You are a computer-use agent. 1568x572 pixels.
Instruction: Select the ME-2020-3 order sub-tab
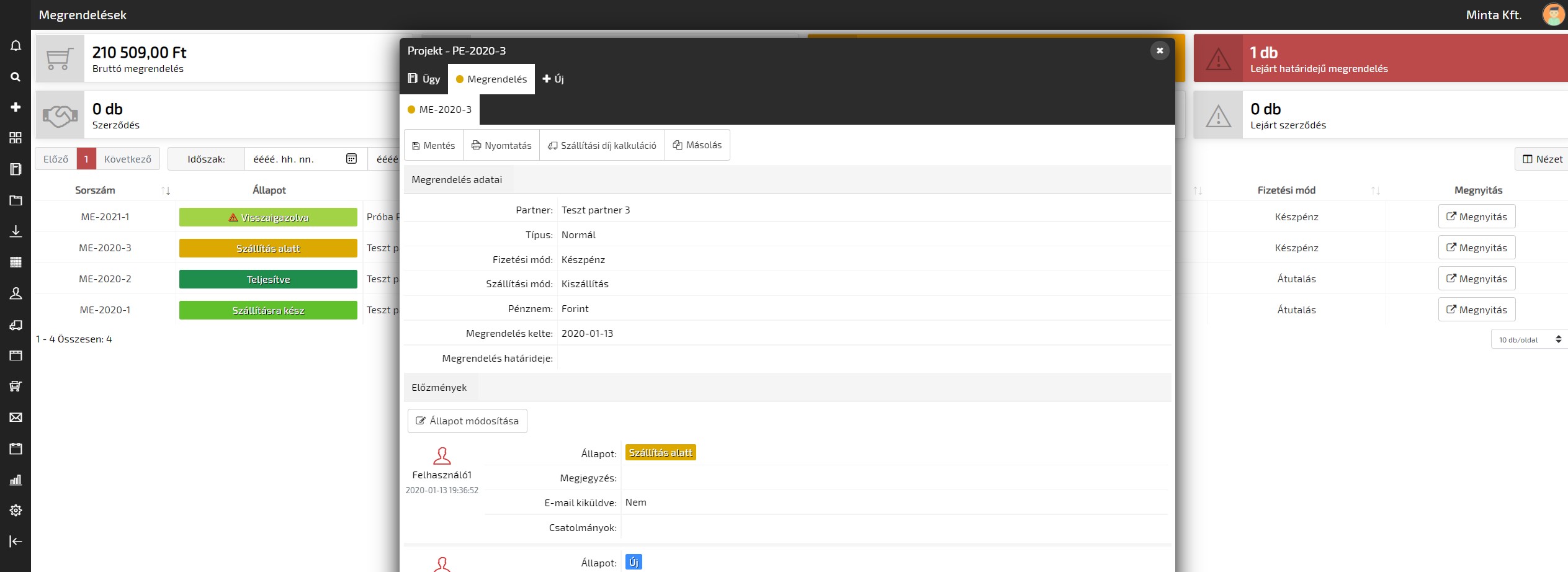click(439, 110)
